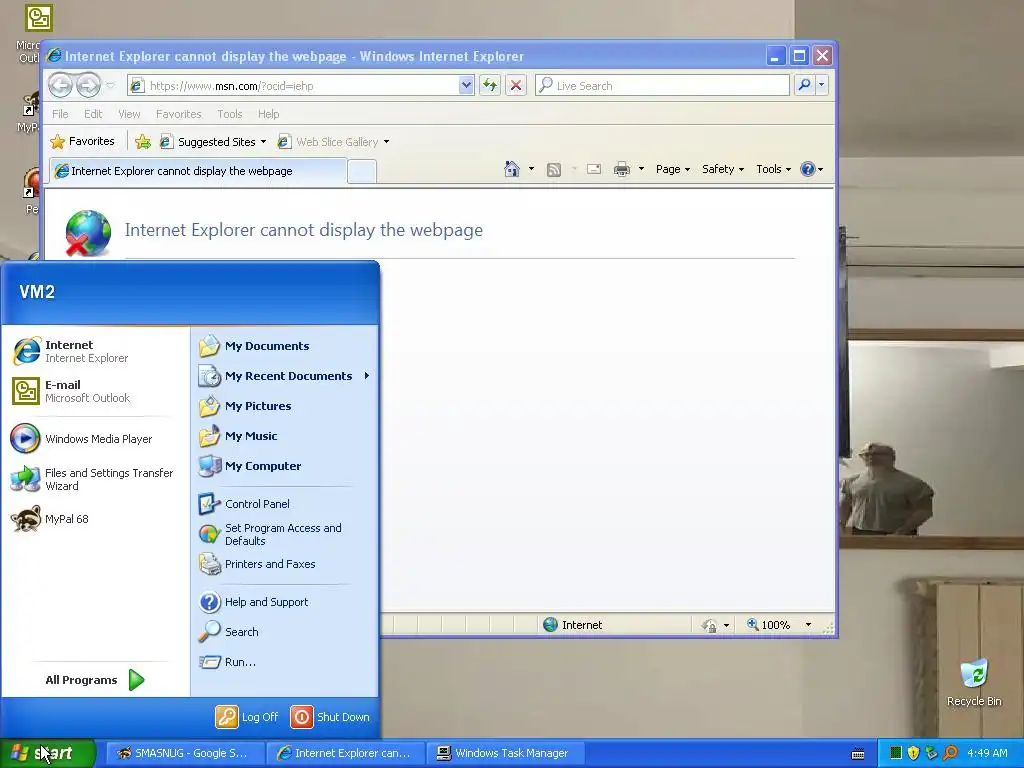Select the Recycle Bin desktop icon
Image resolution: width=1024 pixels, height=768 pixels.
(x=974, y=683)
